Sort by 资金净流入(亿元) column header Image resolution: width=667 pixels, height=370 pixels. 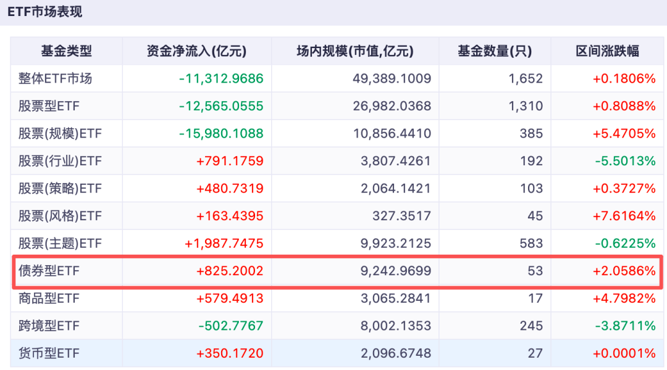tap(197, 51)
